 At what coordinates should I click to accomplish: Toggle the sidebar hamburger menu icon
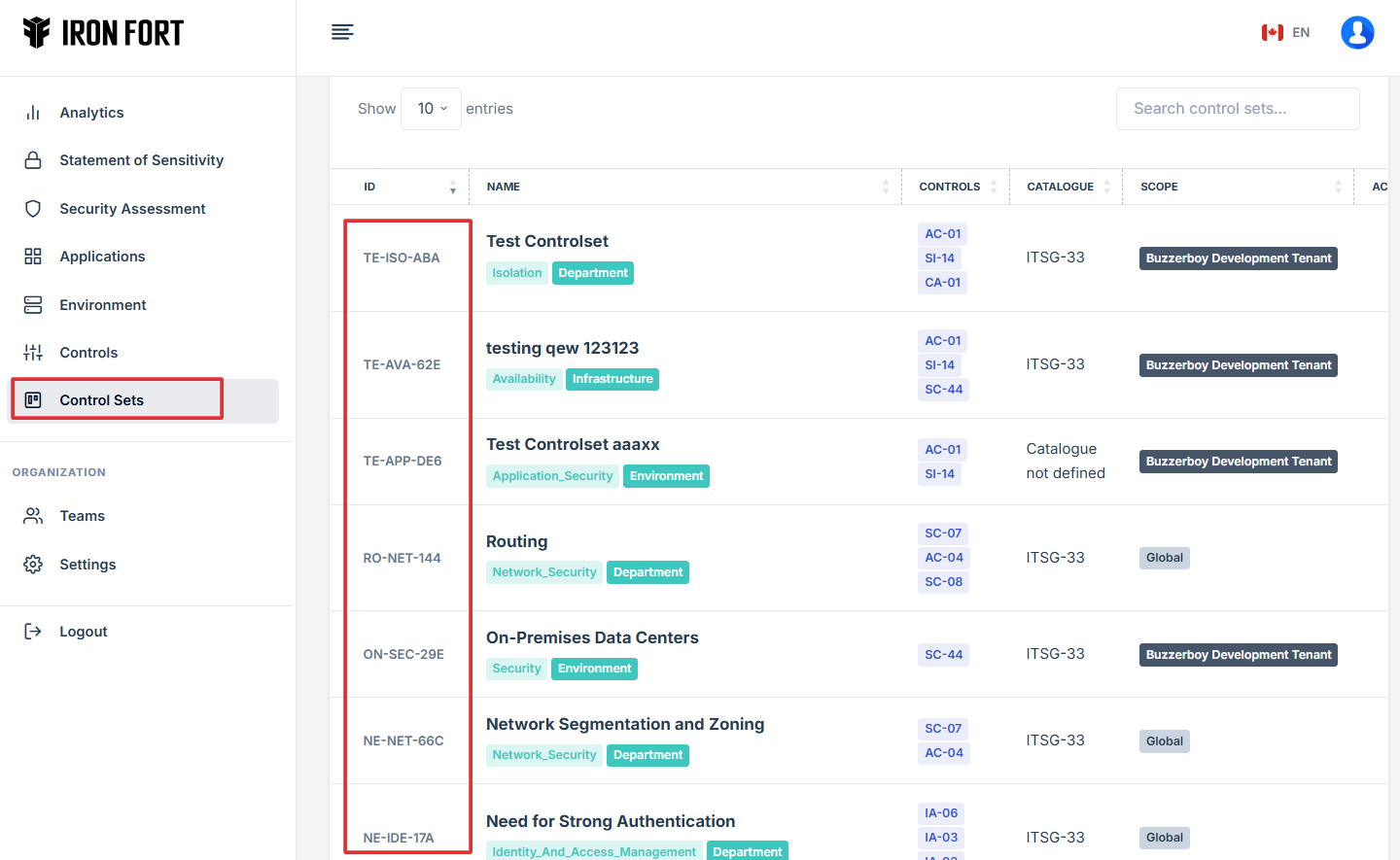click(x=342, y=32)
